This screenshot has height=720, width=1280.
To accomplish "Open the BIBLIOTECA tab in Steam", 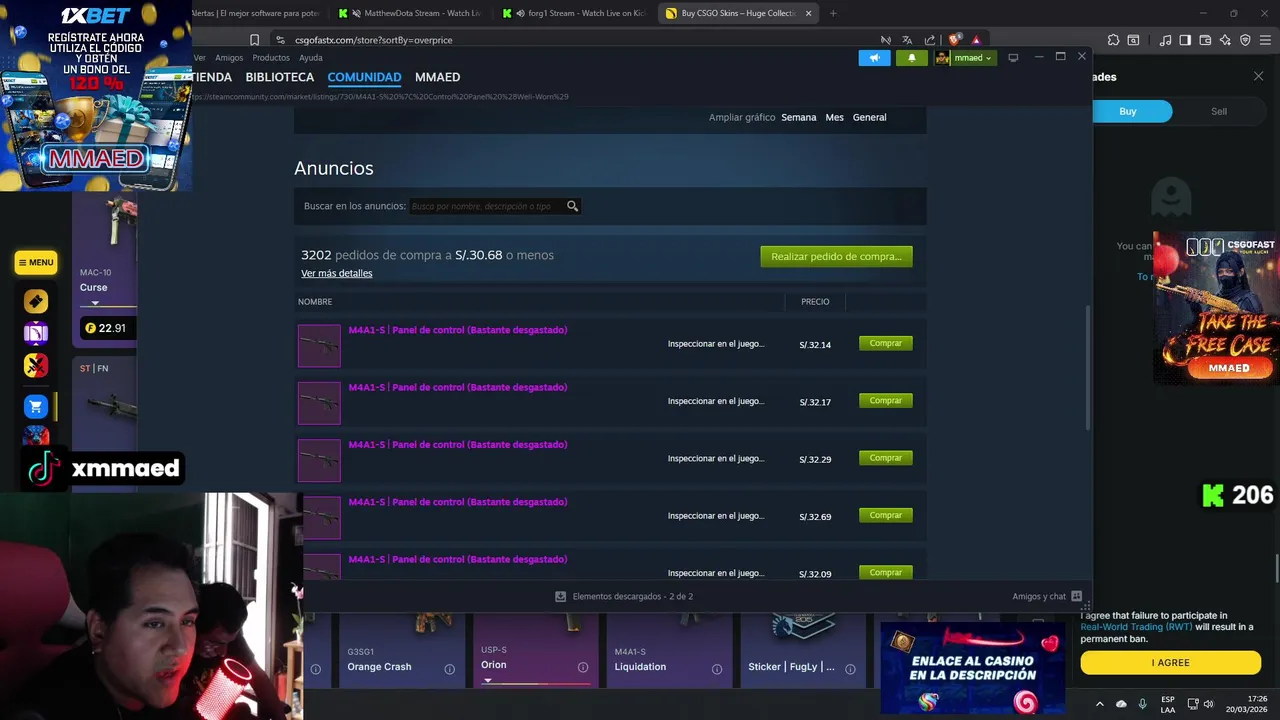I will coord(279,77).
